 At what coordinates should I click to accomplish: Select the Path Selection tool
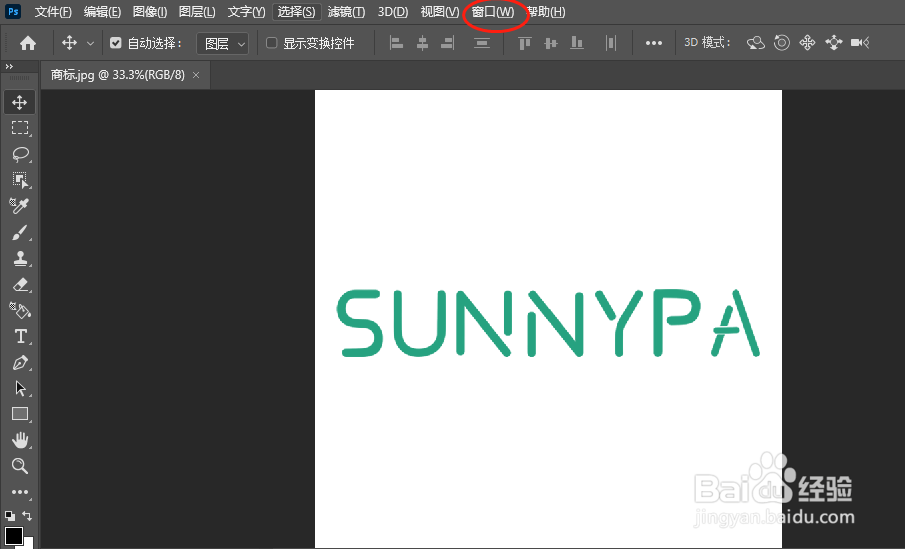20,388
